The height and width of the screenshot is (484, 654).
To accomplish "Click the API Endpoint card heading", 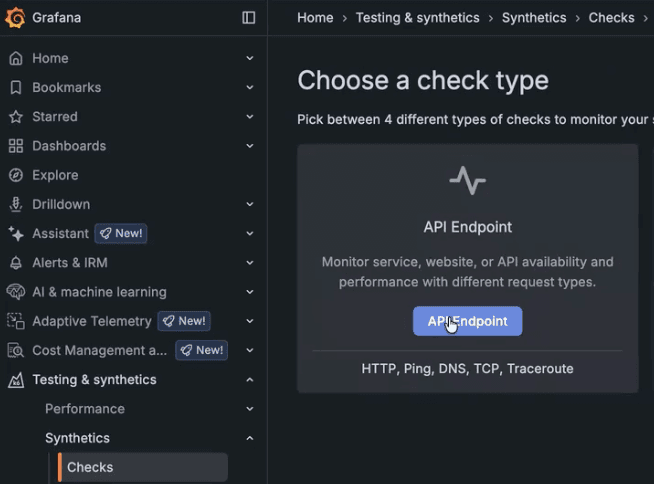I will point(468,227).
